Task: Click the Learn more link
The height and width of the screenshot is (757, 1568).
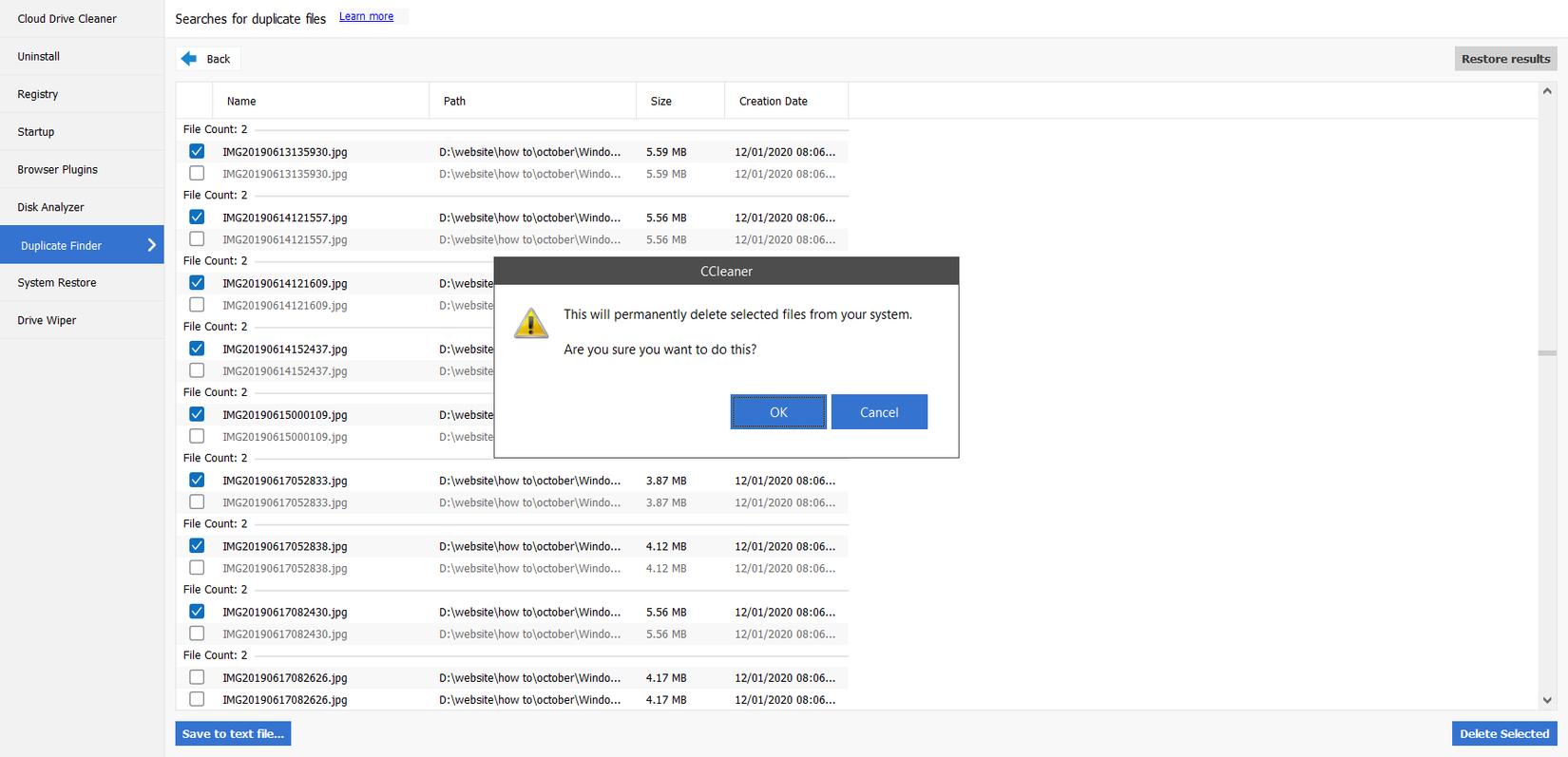Action: click(366, 16)
